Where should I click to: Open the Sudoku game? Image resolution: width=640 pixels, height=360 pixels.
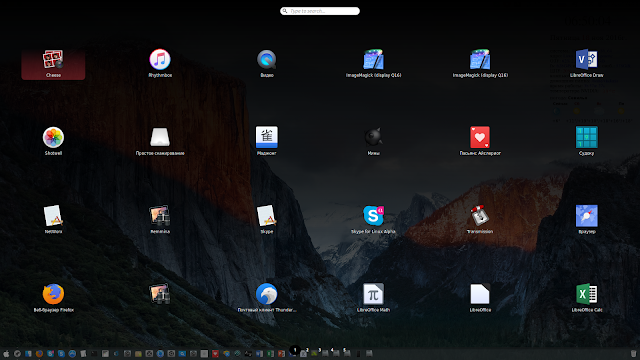point(587,137)
